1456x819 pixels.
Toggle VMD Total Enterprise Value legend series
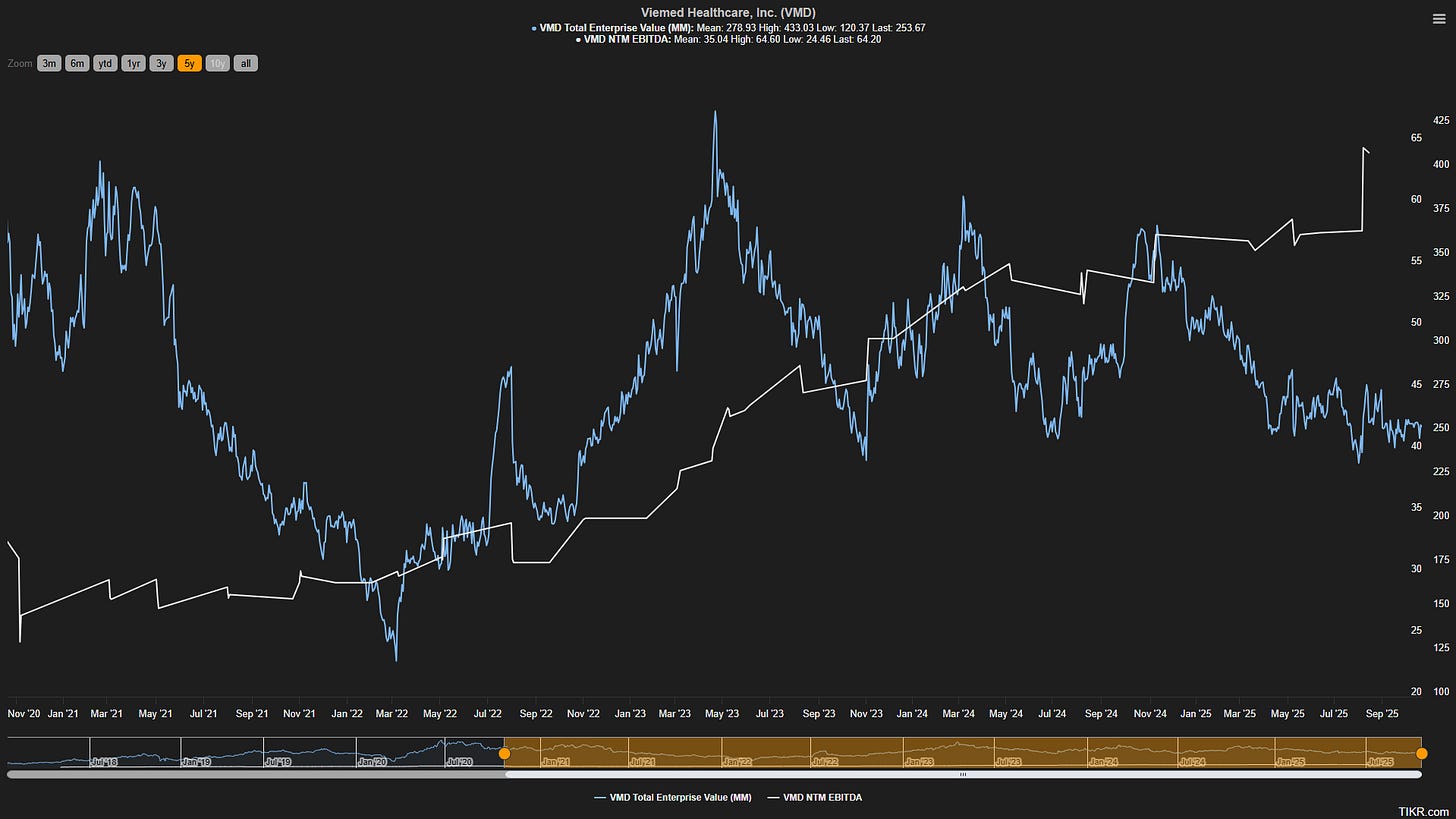pos(672,797)
